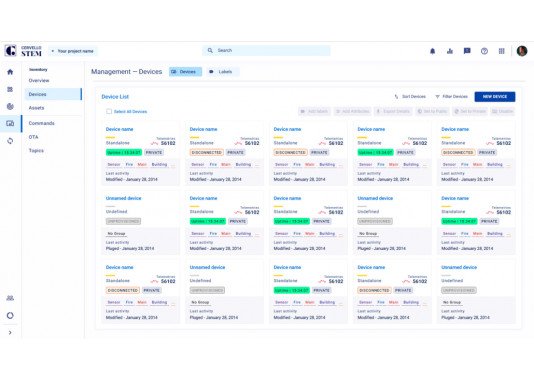Click the Select All Devices label
The height and width of the screenshot is (380, 534).
coord(130,112)
